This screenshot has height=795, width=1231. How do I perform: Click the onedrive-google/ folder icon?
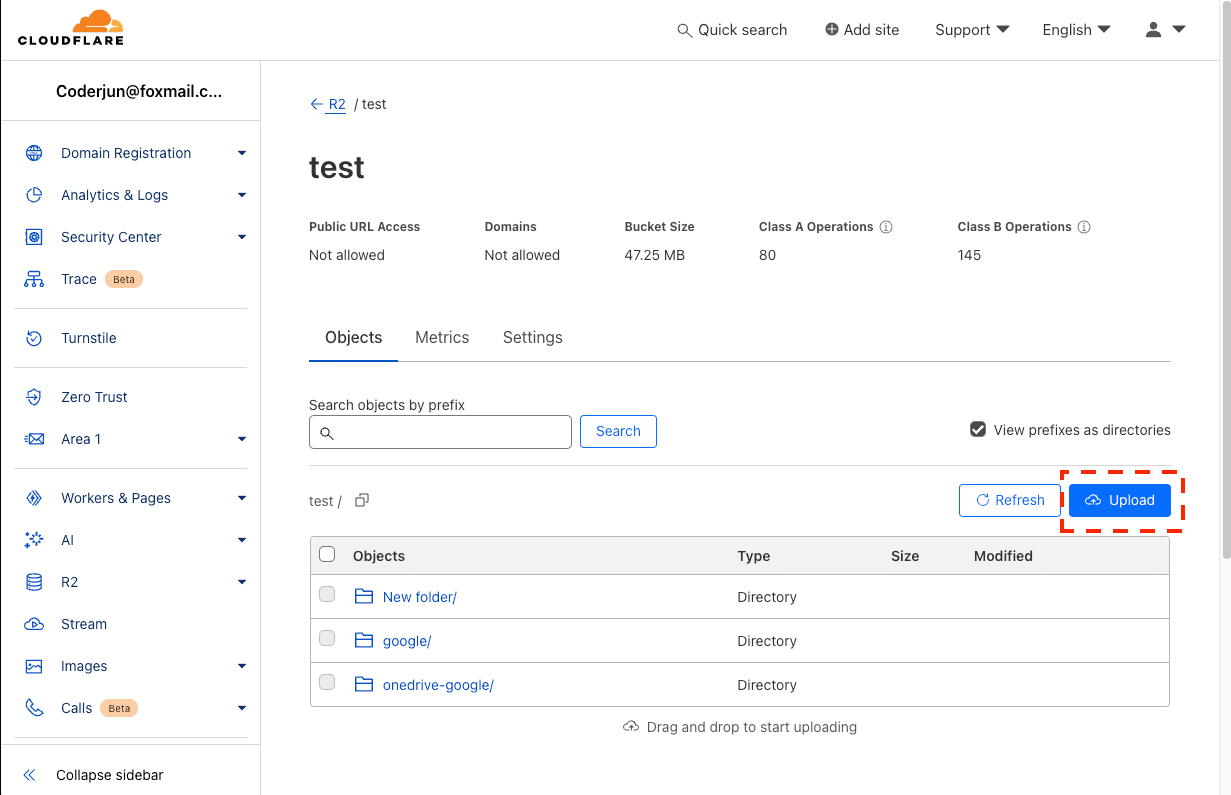point(364,685)
